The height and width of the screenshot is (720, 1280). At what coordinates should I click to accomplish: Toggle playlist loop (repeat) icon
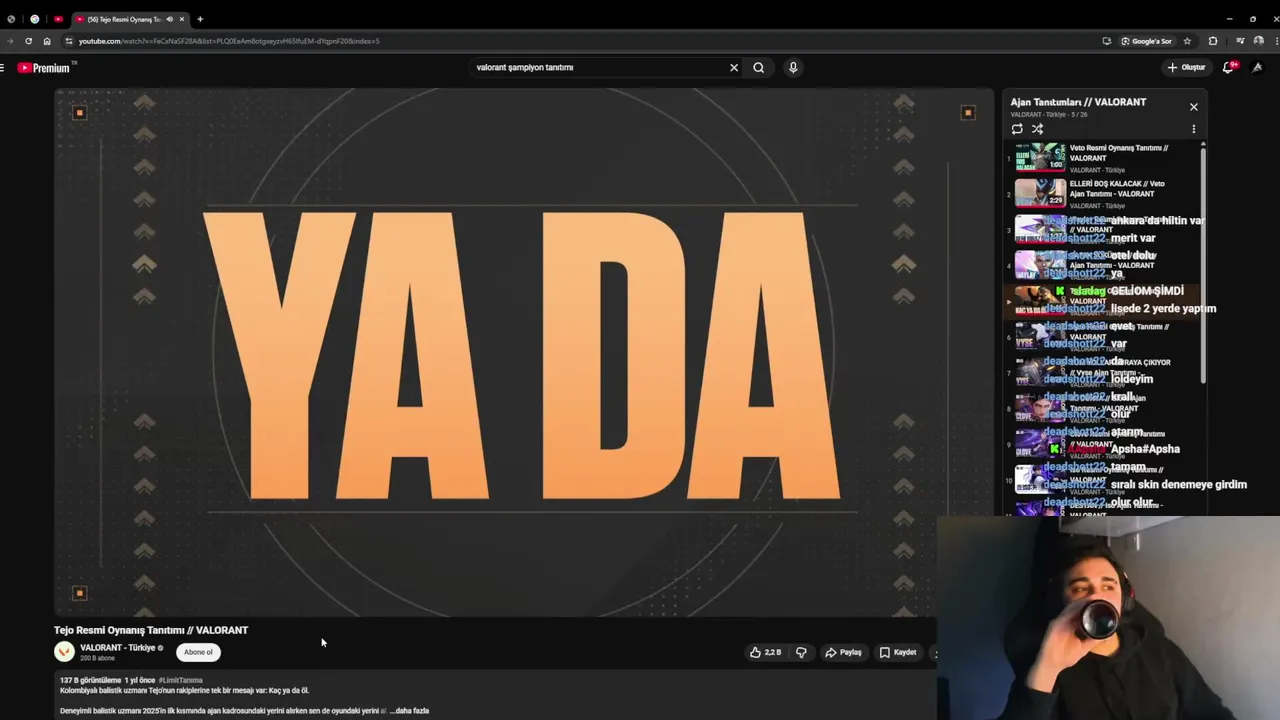(1017, 129)
